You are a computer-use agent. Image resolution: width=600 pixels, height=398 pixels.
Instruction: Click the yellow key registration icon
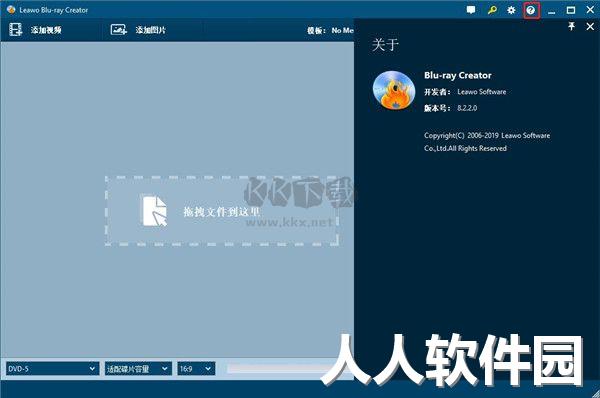(492, 10)
